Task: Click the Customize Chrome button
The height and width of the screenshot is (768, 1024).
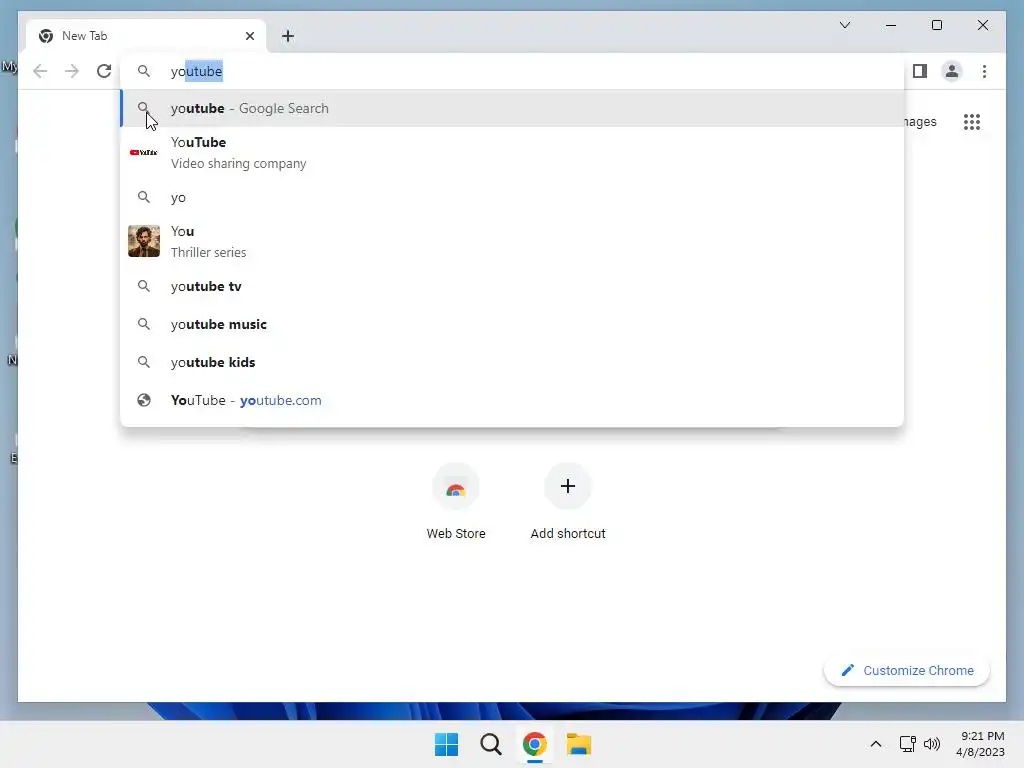Action: (x=906, y=671)
